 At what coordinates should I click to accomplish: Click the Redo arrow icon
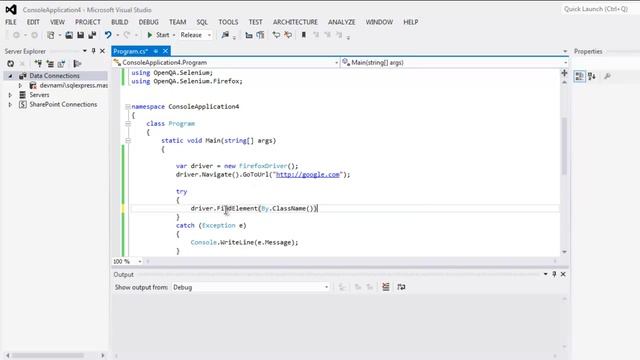pyautogui.click(x=127, y=35)
